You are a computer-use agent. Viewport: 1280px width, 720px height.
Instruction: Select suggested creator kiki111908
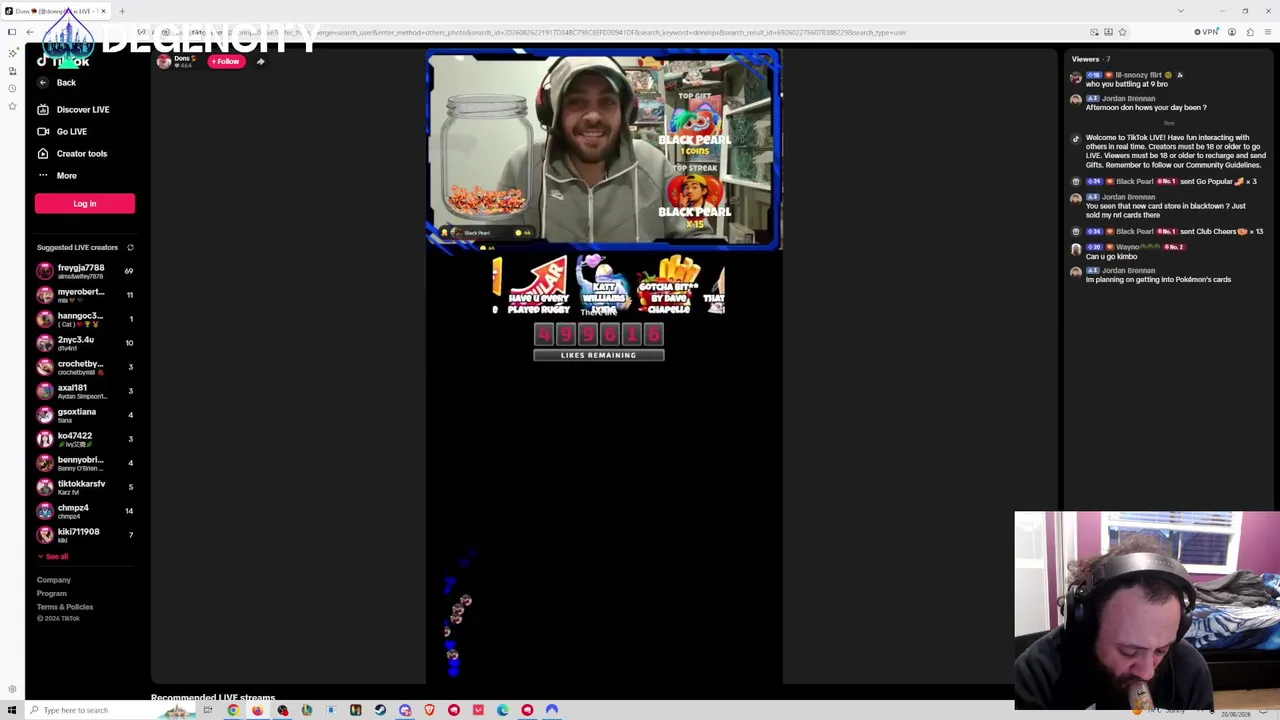point(85,535)
